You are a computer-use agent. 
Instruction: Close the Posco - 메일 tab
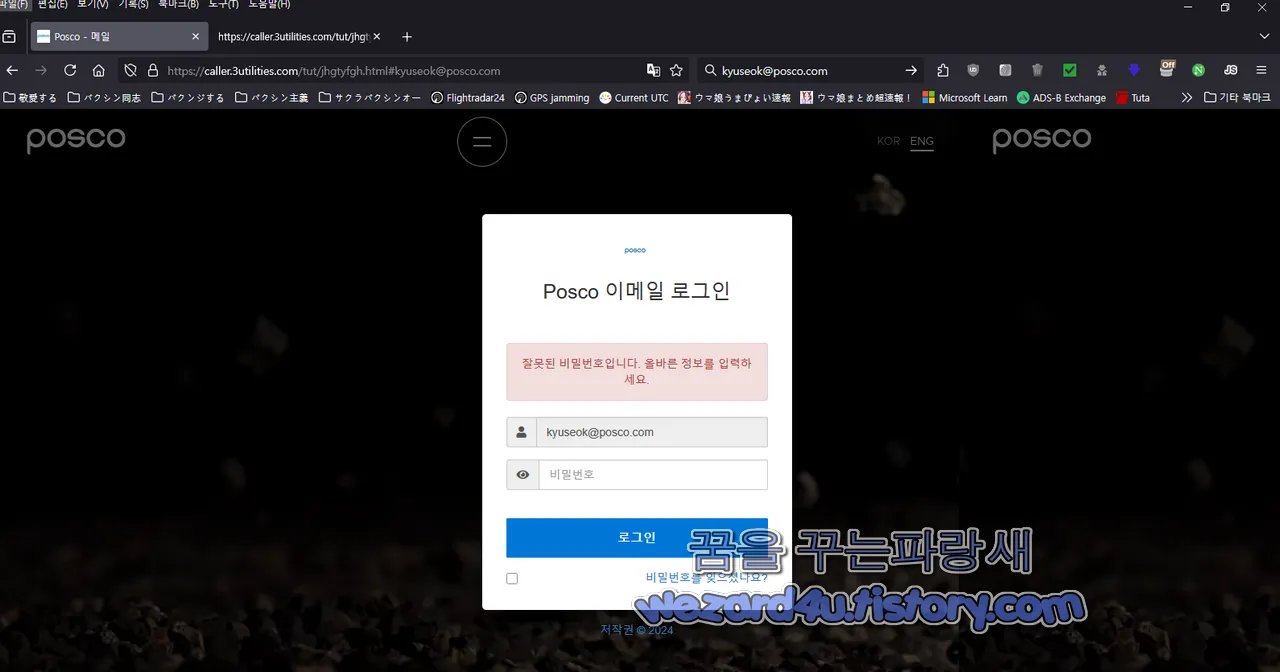pyautogui.click(x=195, y=37)
